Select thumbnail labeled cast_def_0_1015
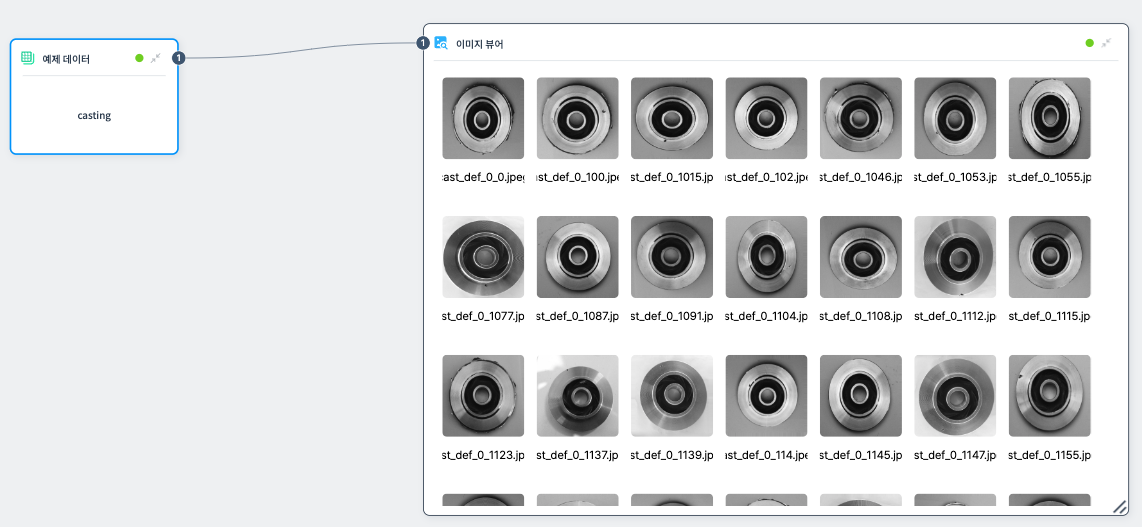Screen dimensions: 1142x527 pos(671,118)
